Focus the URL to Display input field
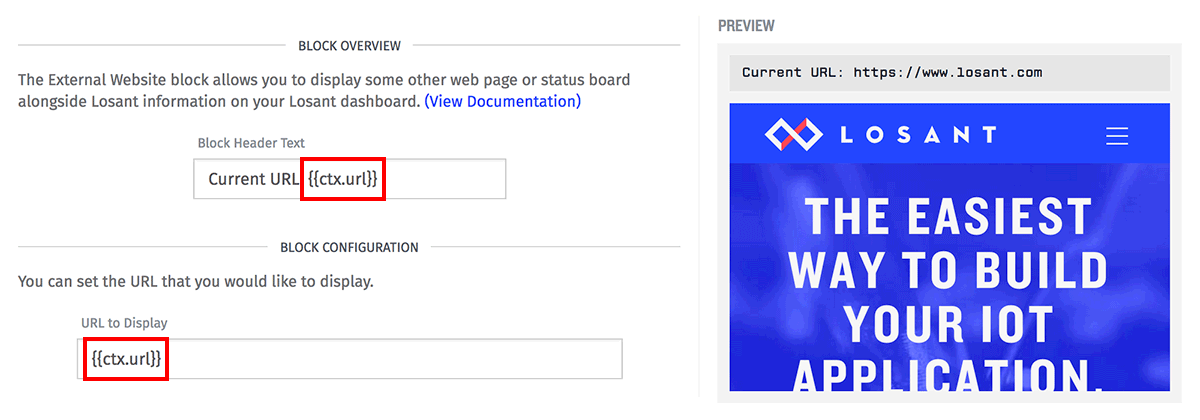 click(350, 358)
